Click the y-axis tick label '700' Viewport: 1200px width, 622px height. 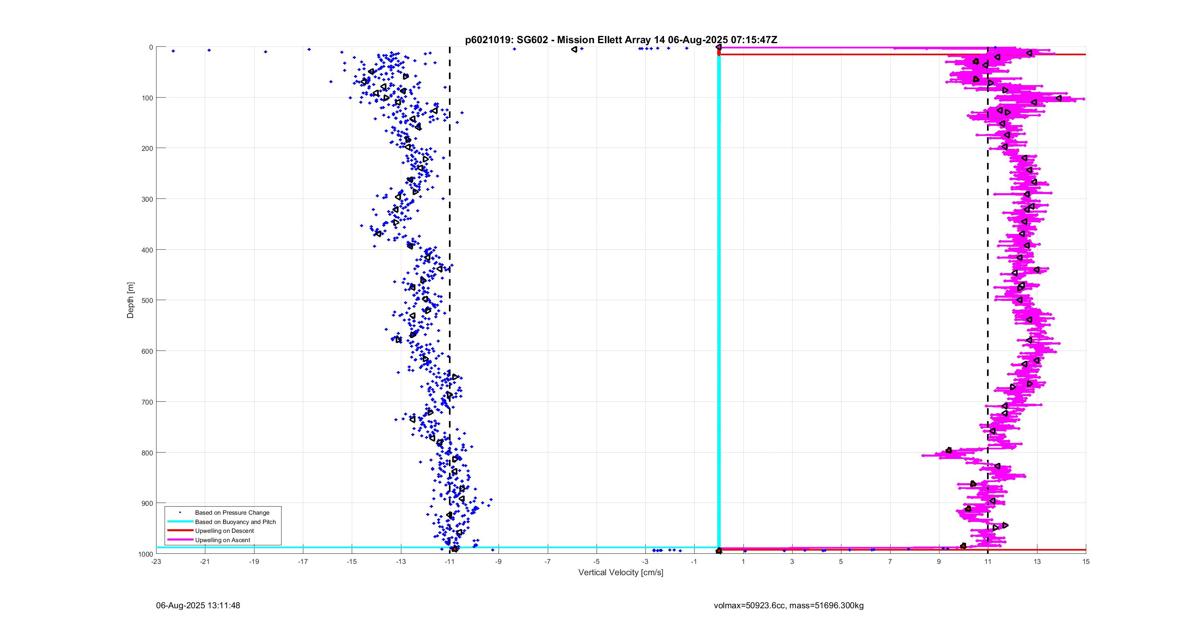point(146,402)
